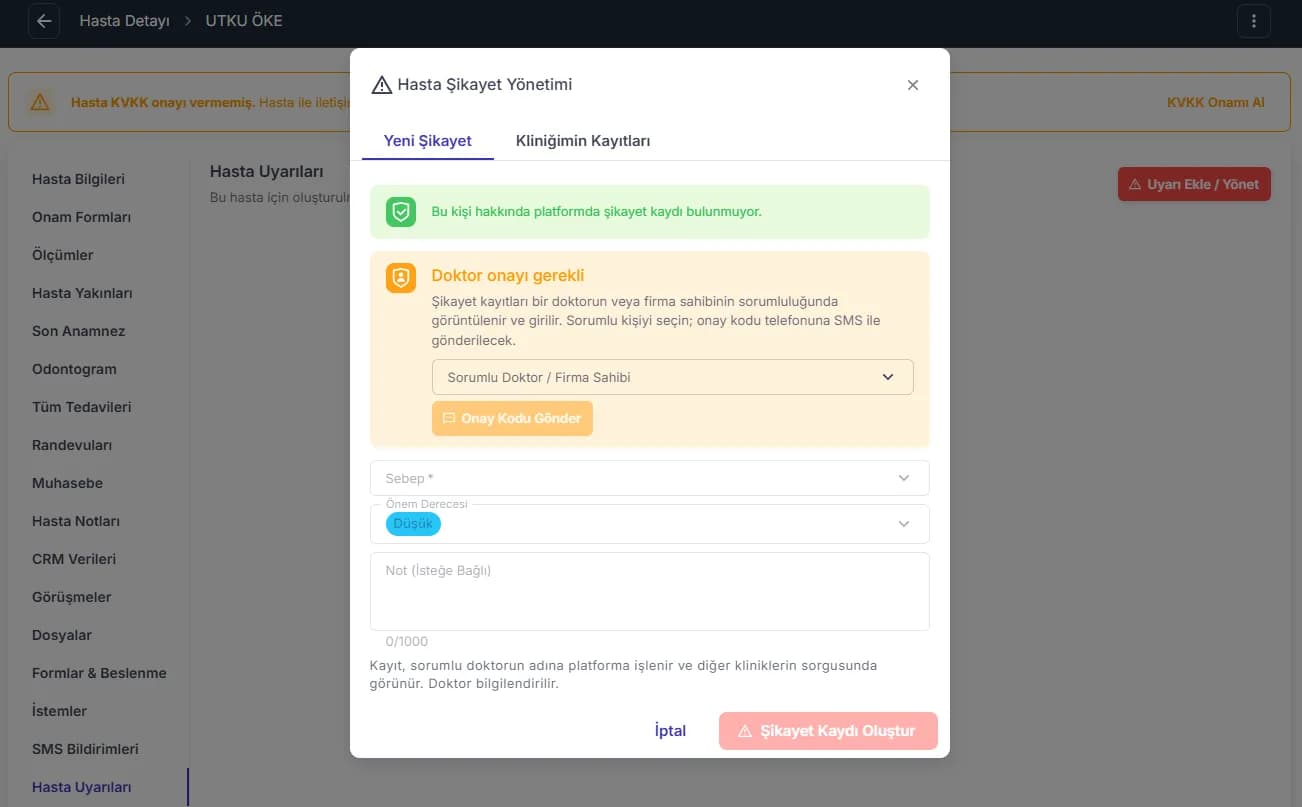Viewport: 1302px width, 807px height.
Task: Select Muhasebe in sidebar
Action: pos(67,483)
